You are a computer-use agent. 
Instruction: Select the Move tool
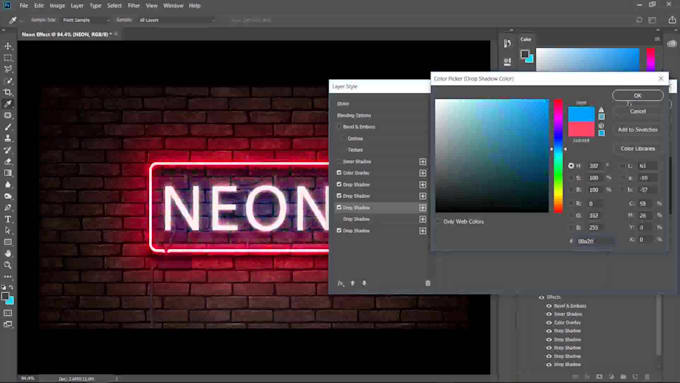coord(8,46)
